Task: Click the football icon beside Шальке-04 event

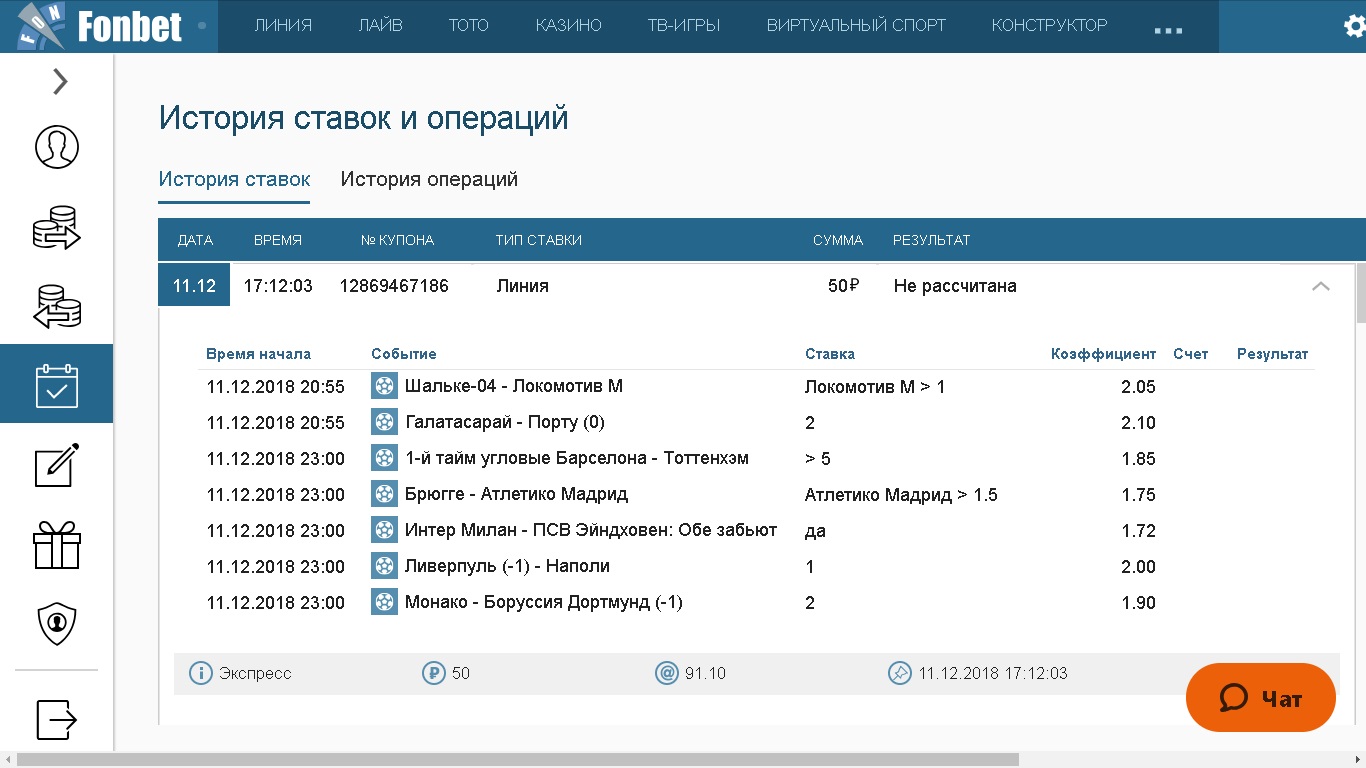Action: pyautogui.click(x=384, y=387)
